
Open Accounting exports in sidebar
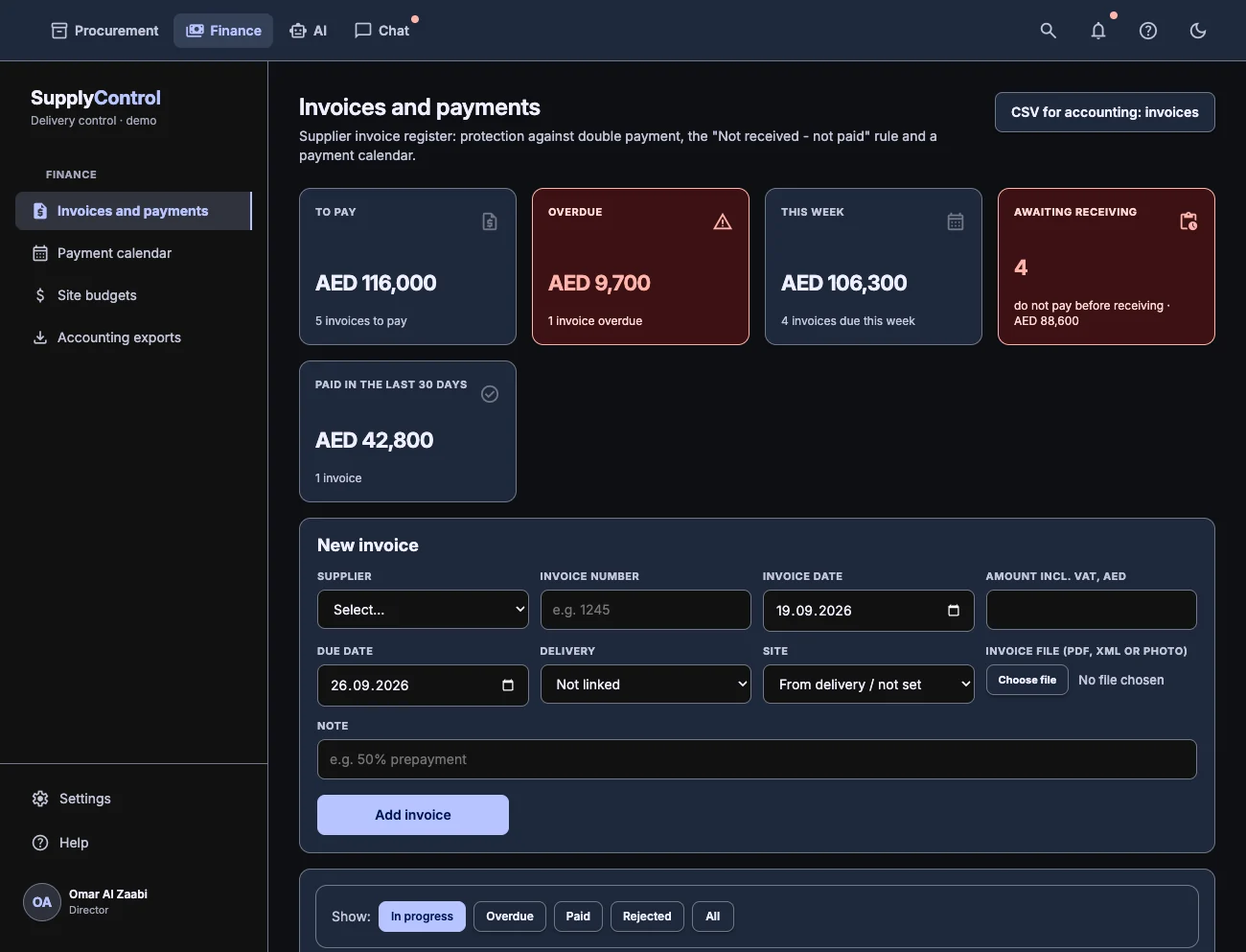click(133, 337)
